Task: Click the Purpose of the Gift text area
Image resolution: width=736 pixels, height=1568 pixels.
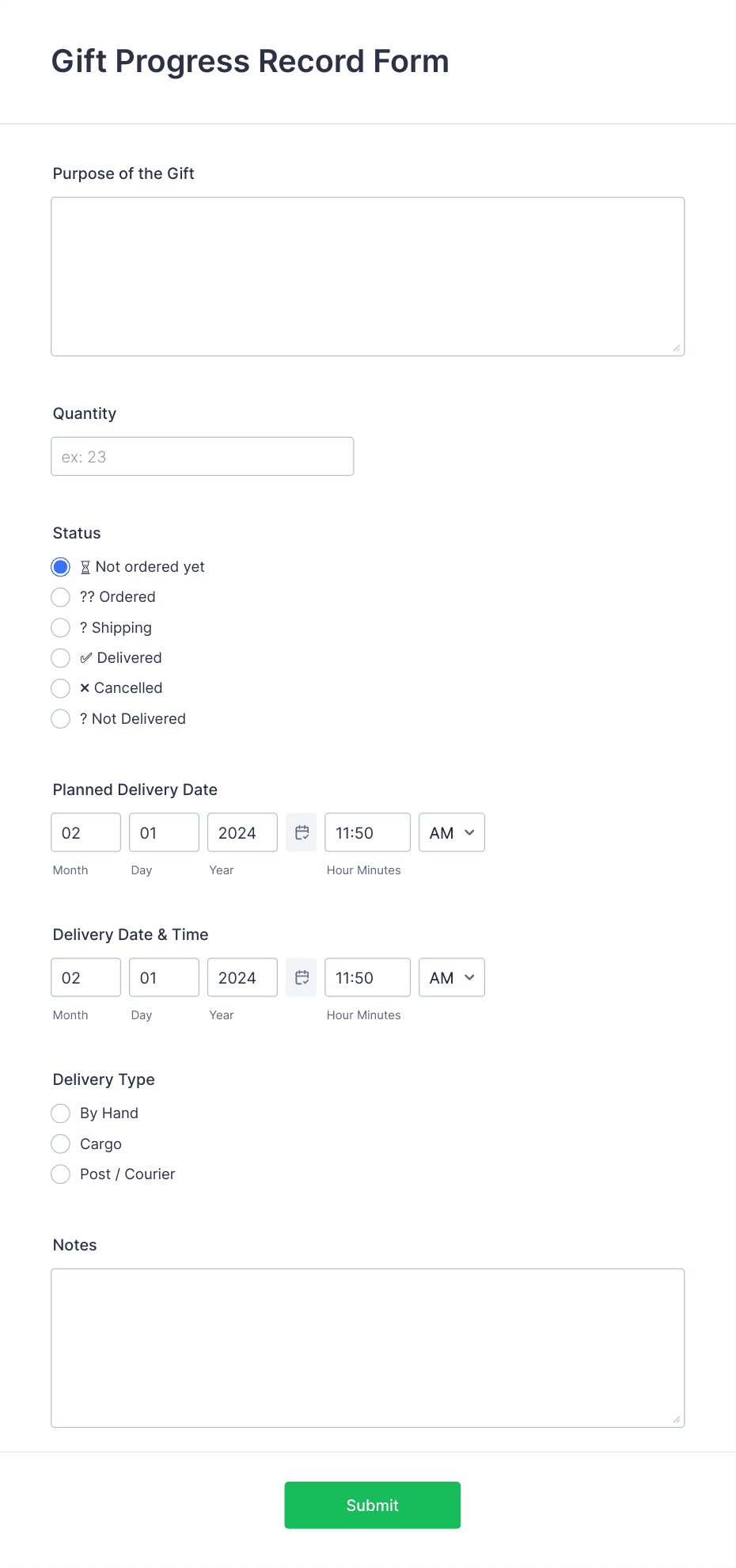Action: (367, 276)
